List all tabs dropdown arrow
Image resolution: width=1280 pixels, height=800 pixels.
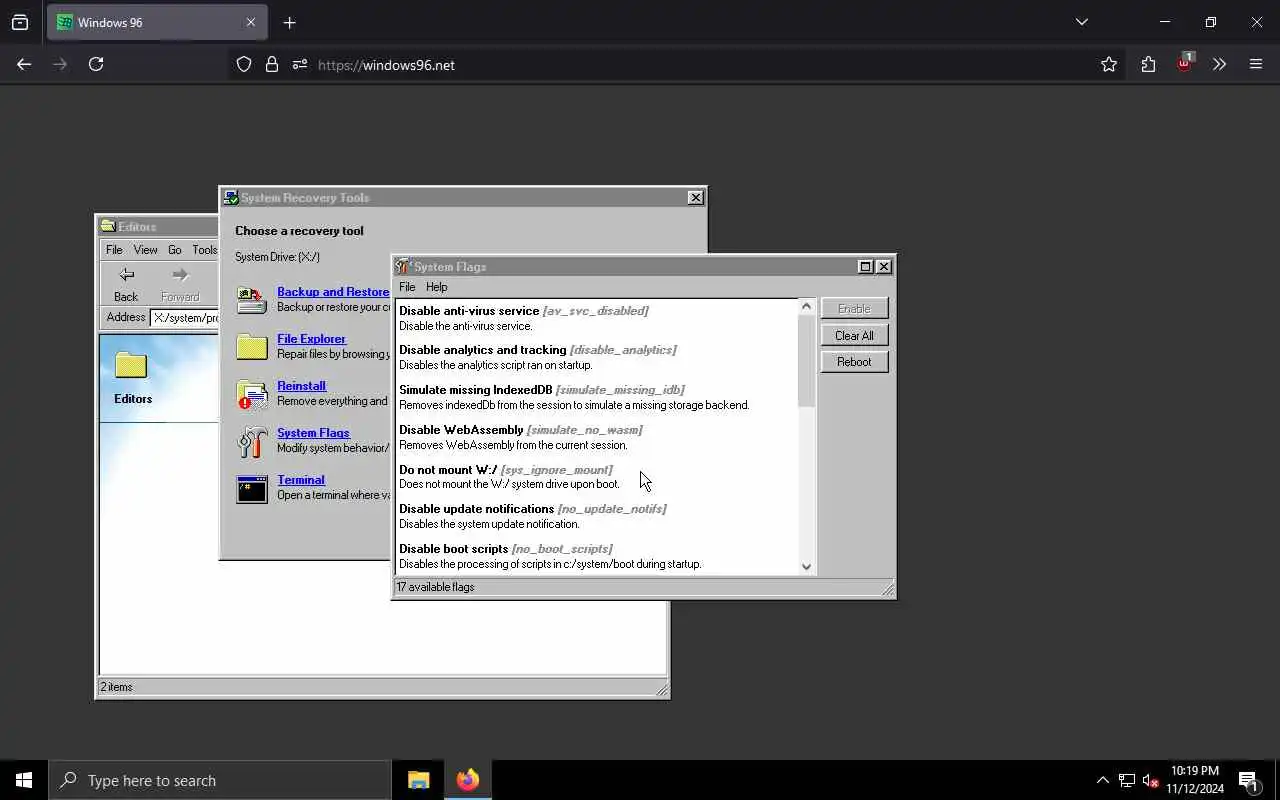(1081, 22)
